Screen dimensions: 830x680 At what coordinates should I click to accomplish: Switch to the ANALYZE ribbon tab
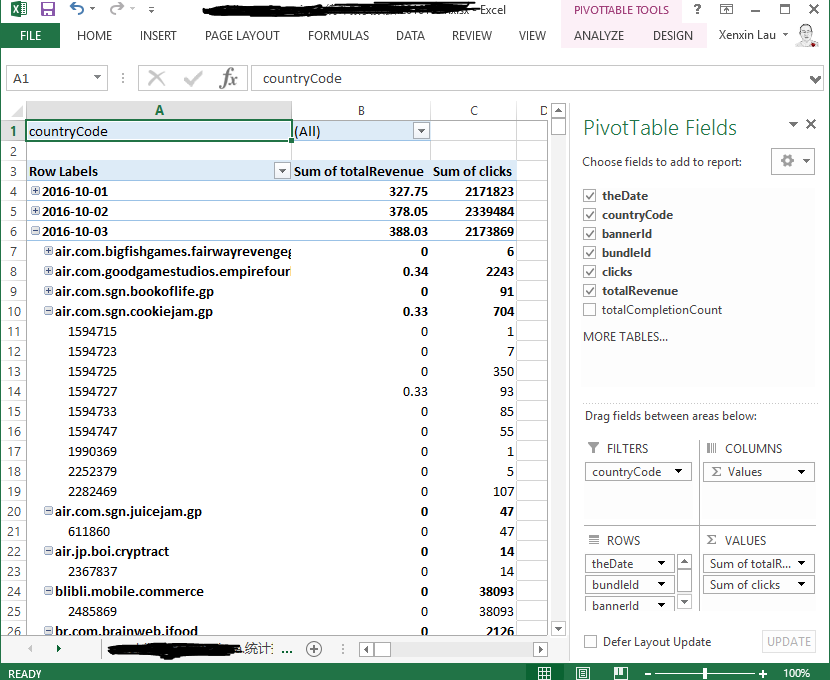coord(599,36)
